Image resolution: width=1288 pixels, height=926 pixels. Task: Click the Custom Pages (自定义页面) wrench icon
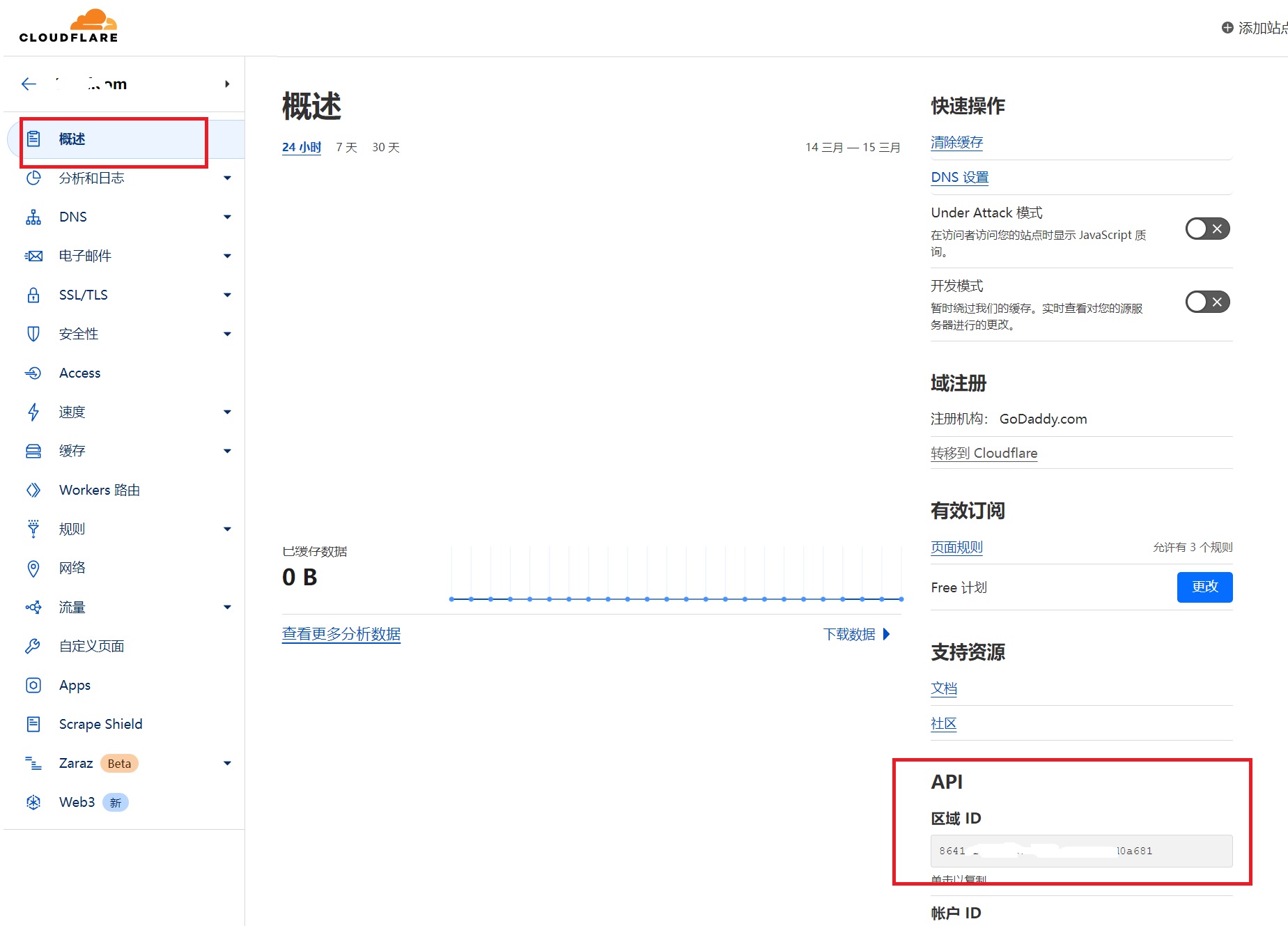click(33, 646)
